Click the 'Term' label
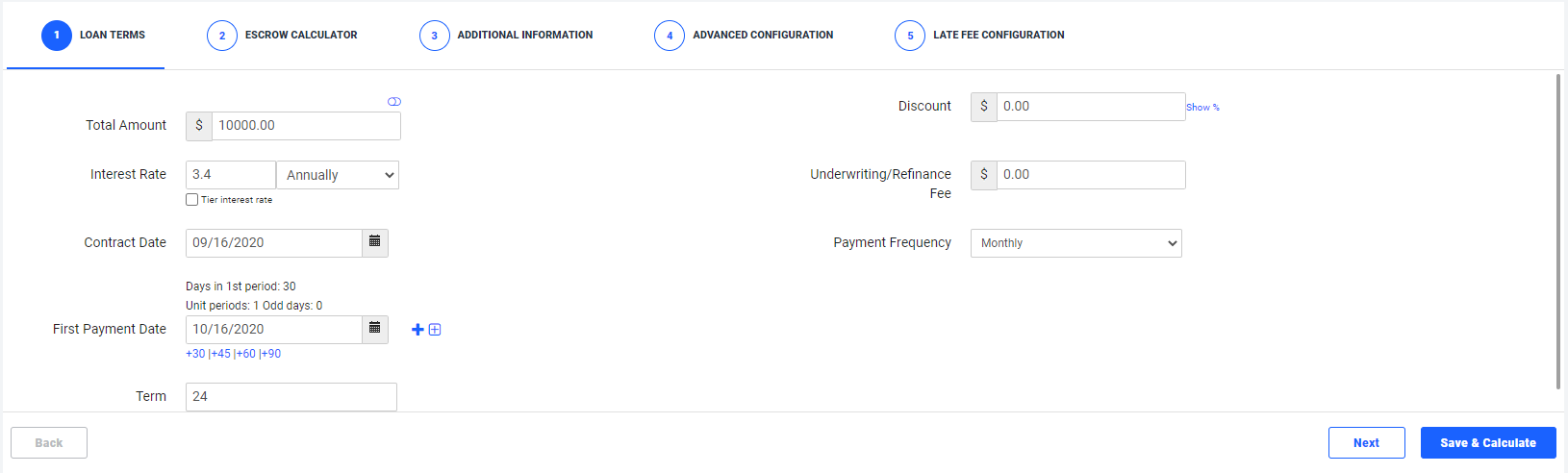Image resolution: width=1568 pixels, height=473 pixels. [151, 396]
